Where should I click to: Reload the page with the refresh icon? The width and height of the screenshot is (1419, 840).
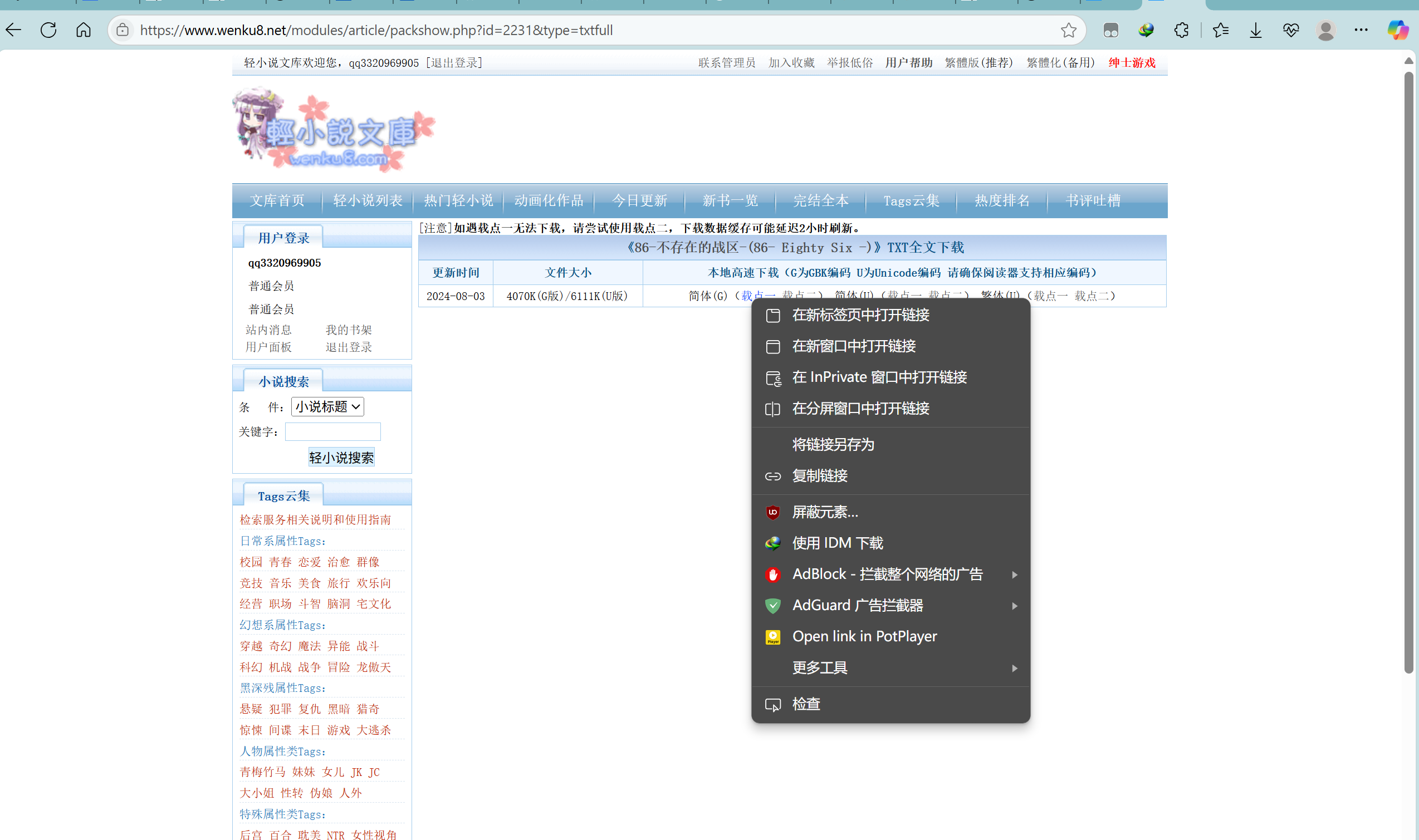click(48, 30)
